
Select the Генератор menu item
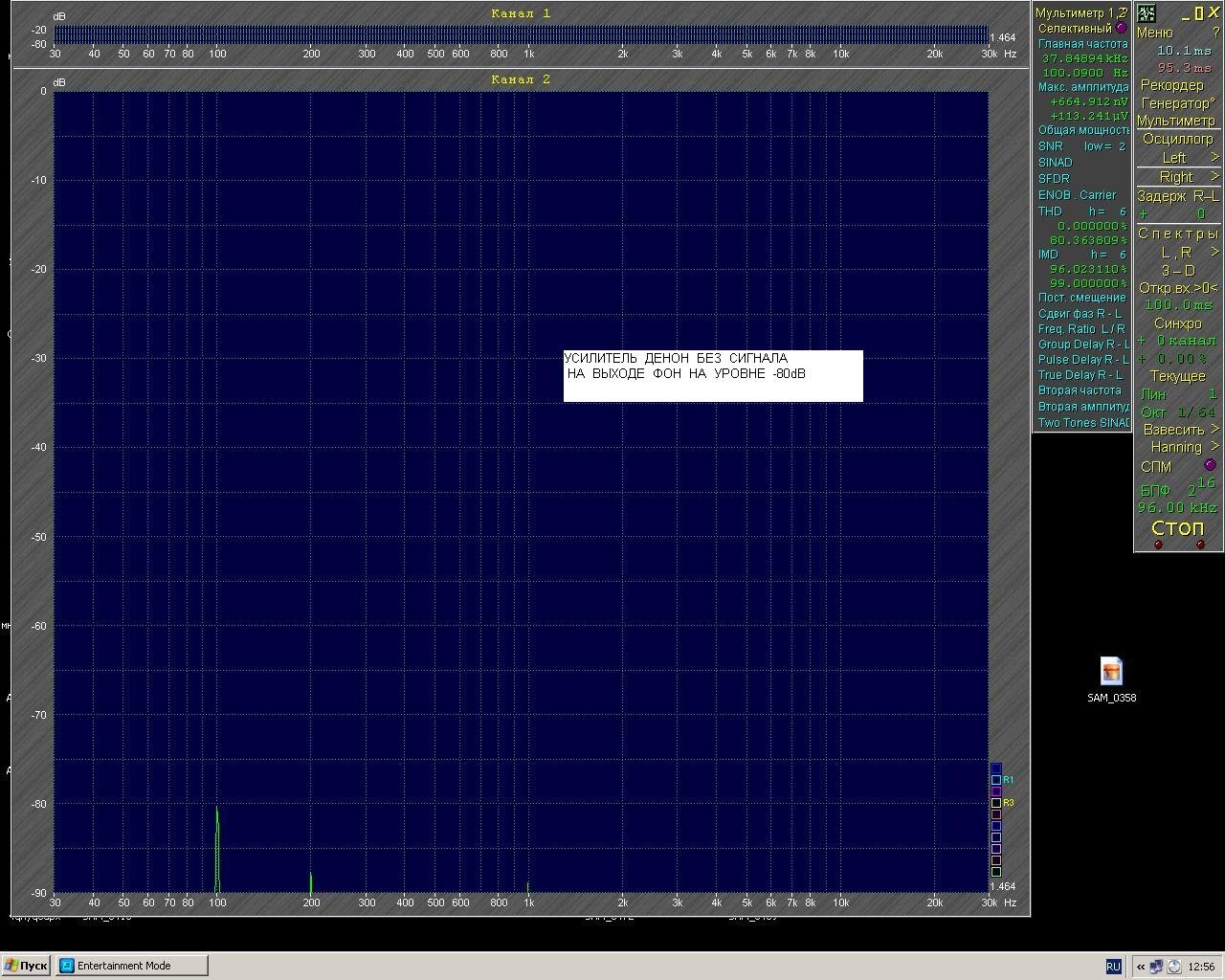(x=1176, y=103)
